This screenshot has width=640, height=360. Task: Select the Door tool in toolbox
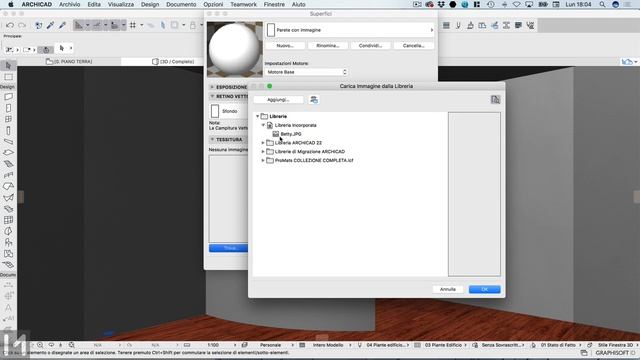click(x=8, y=108)
